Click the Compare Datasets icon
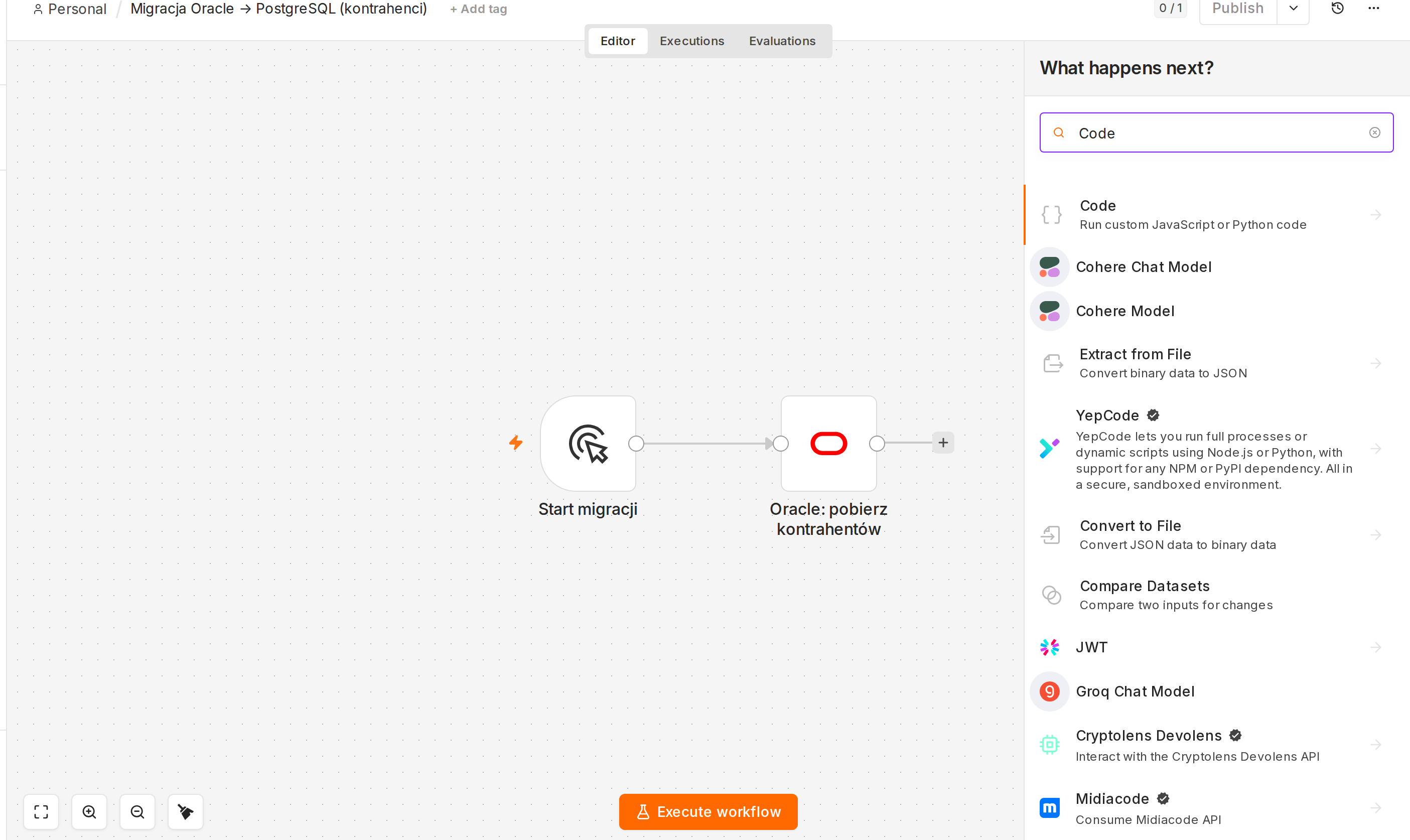This screenshot has width=1410, height=840. click(1051, 595)
